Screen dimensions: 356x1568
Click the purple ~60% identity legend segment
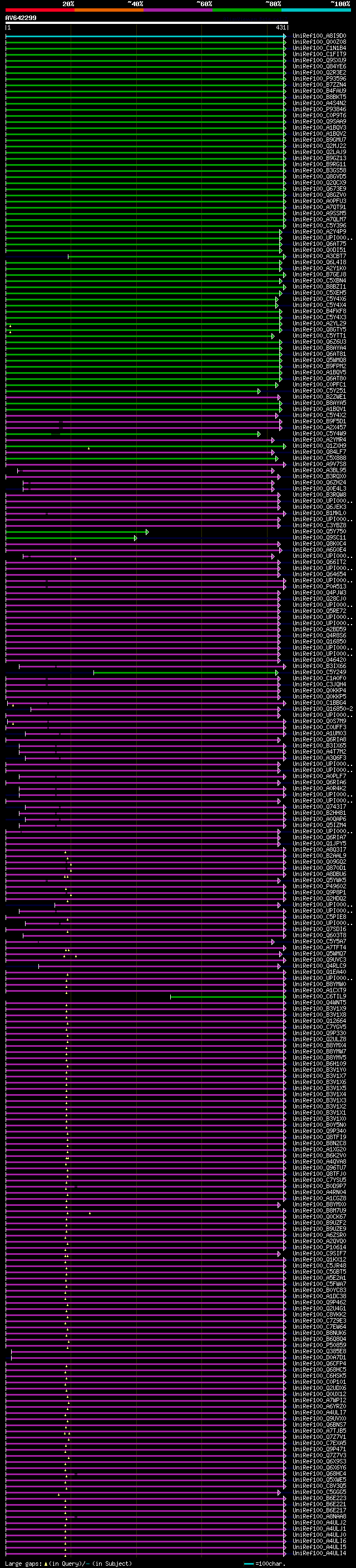pos(179,10)
